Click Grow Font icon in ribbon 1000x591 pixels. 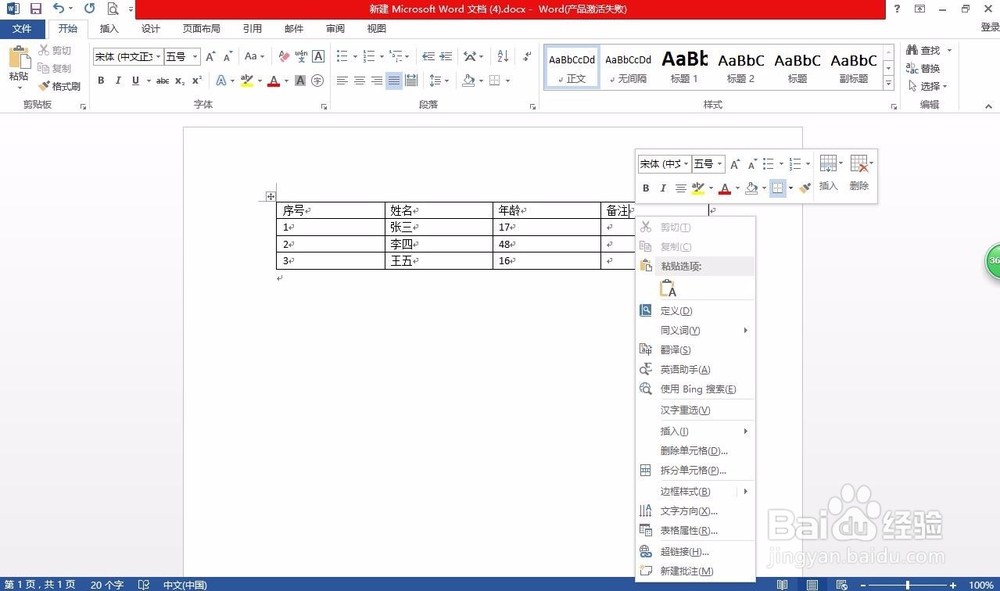point(210,57)
